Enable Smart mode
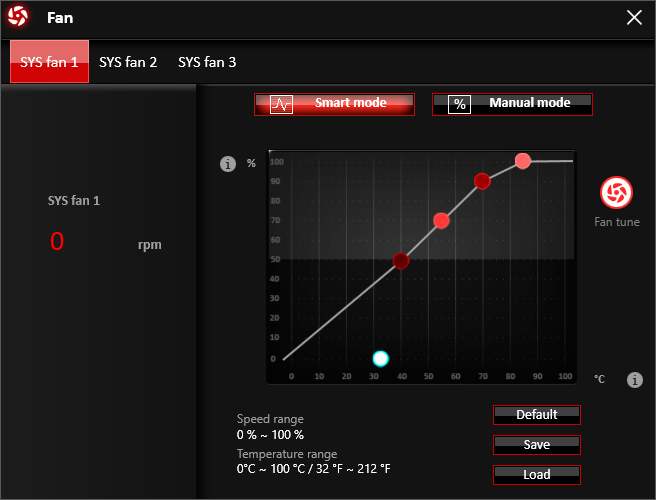 (334, 104)
